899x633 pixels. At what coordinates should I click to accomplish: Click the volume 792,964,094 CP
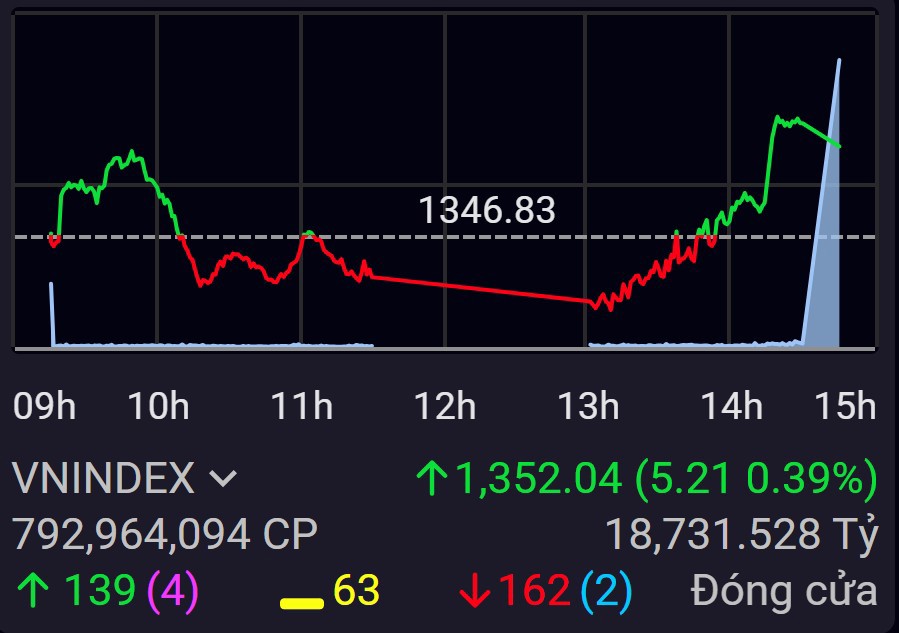[165, 534]
